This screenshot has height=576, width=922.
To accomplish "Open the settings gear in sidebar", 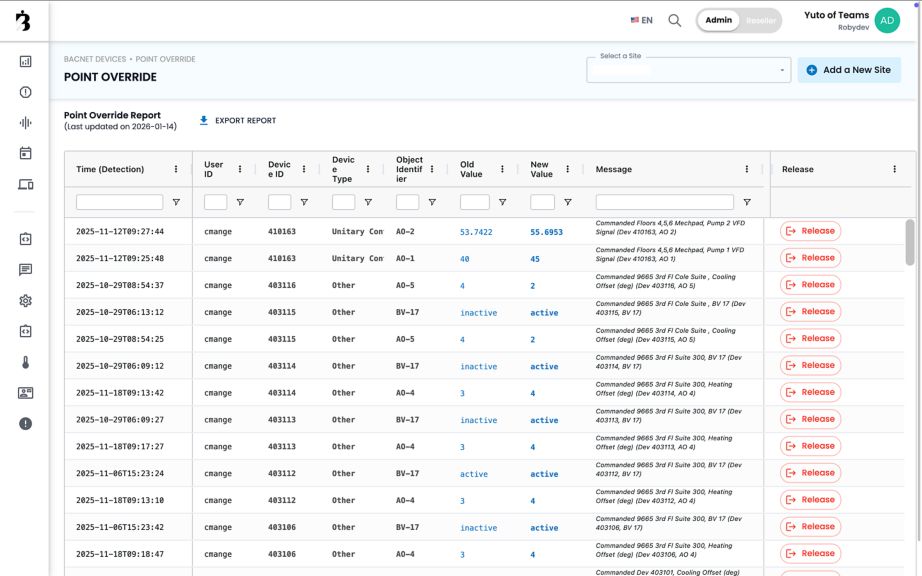I will point(25,300).
